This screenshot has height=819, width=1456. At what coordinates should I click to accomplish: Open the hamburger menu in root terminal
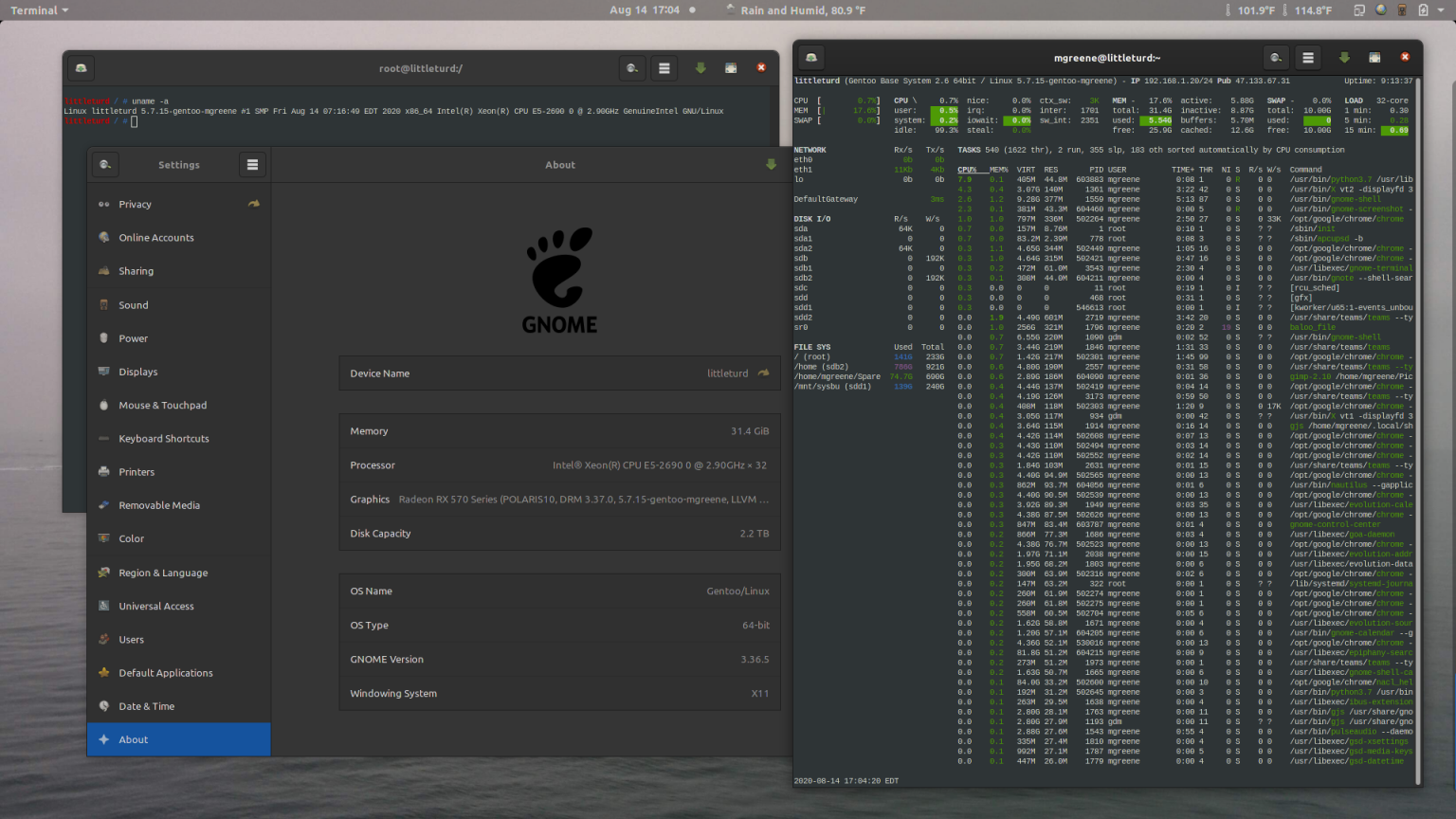coord(664,67)
